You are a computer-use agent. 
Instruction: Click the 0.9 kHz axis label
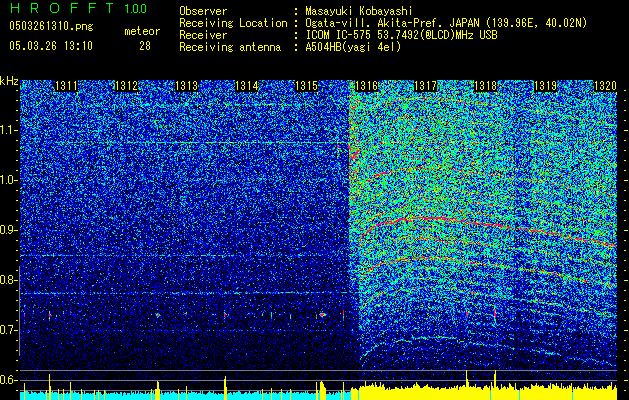pos(9,230)
